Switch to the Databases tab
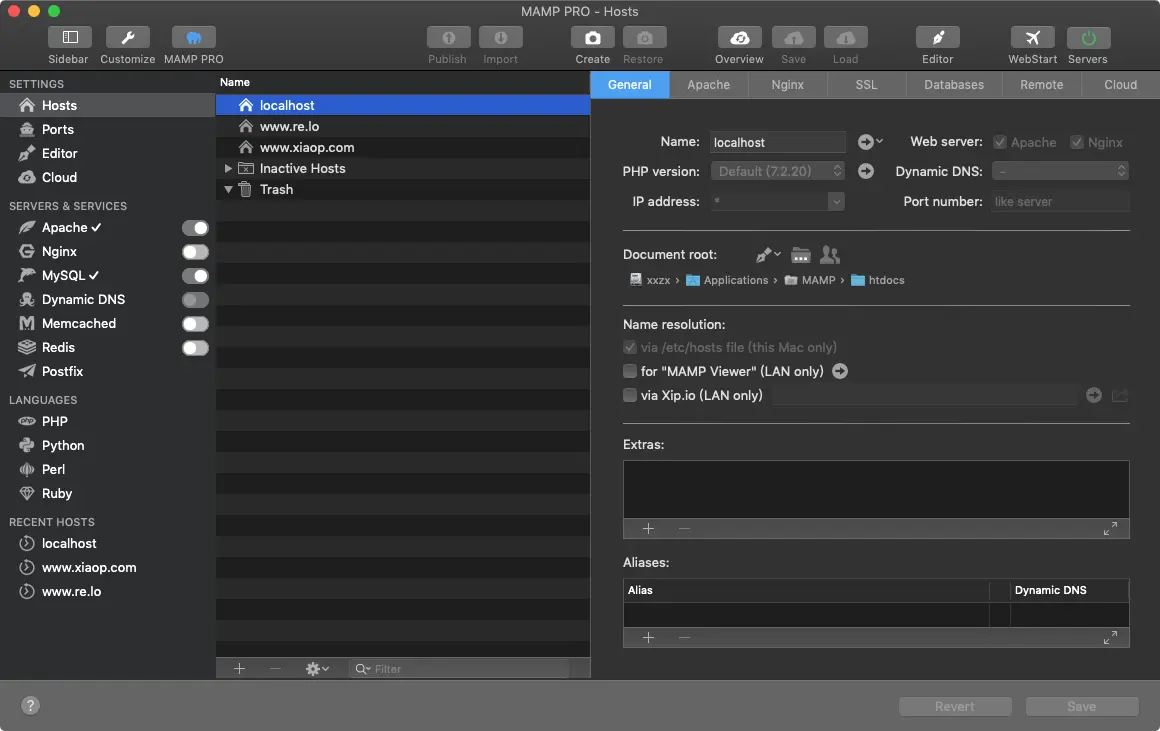Viewport: 1160px width, 731px height. (x=954, y=85)
